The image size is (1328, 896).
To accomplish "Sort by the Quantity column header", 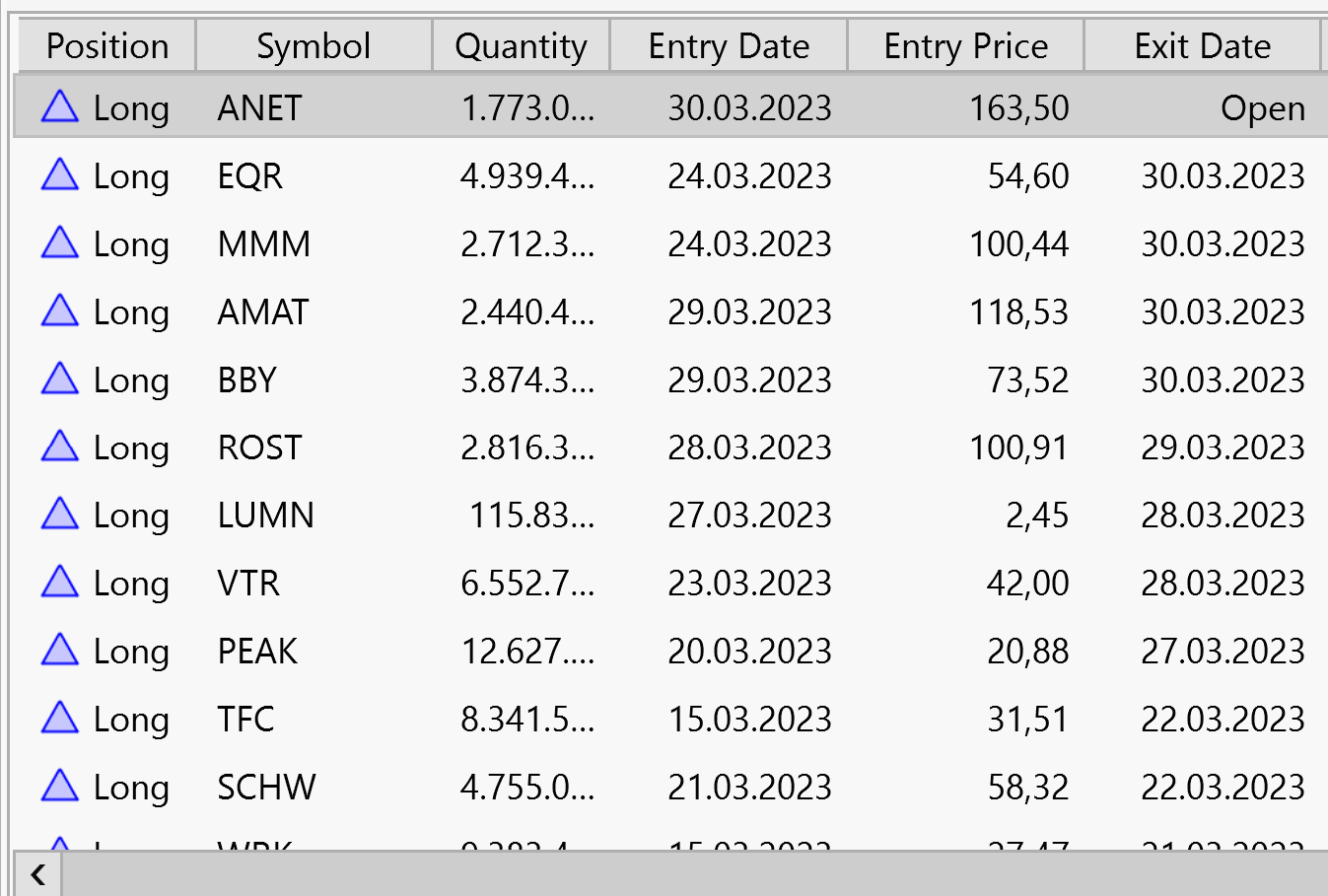I will coord(521,46).
